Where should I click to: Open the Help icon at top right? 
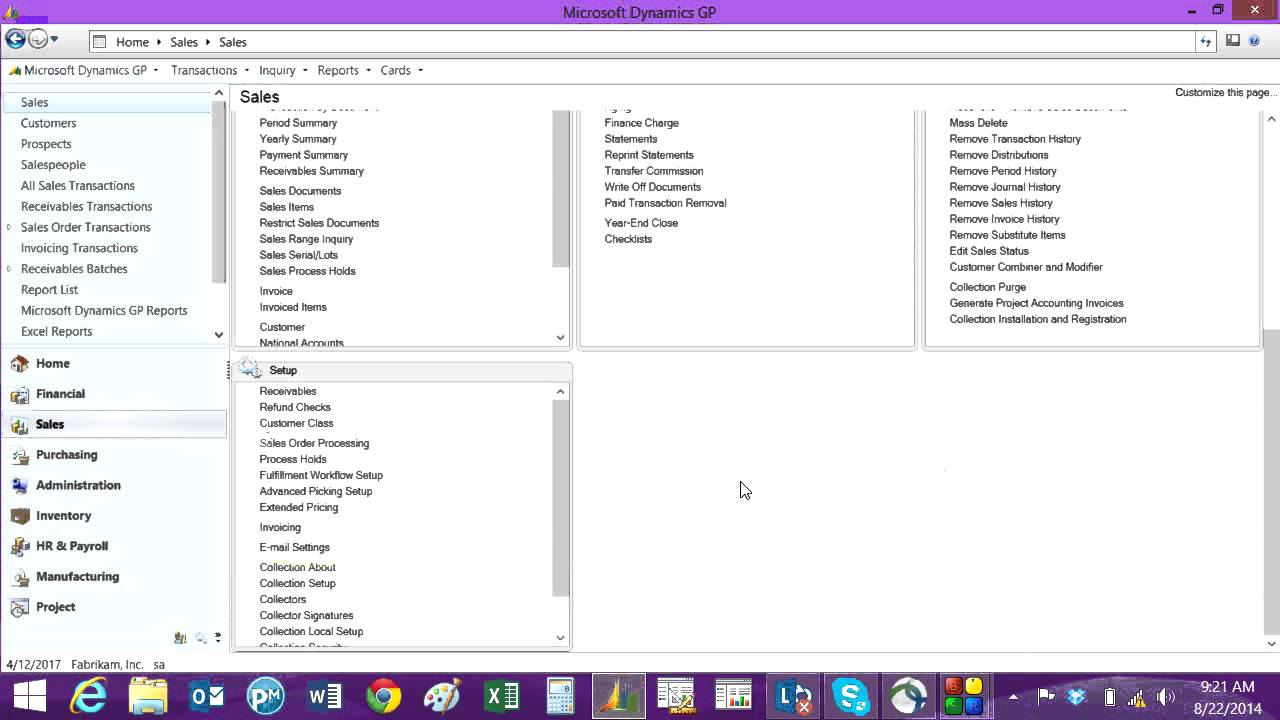[1255, 41]
